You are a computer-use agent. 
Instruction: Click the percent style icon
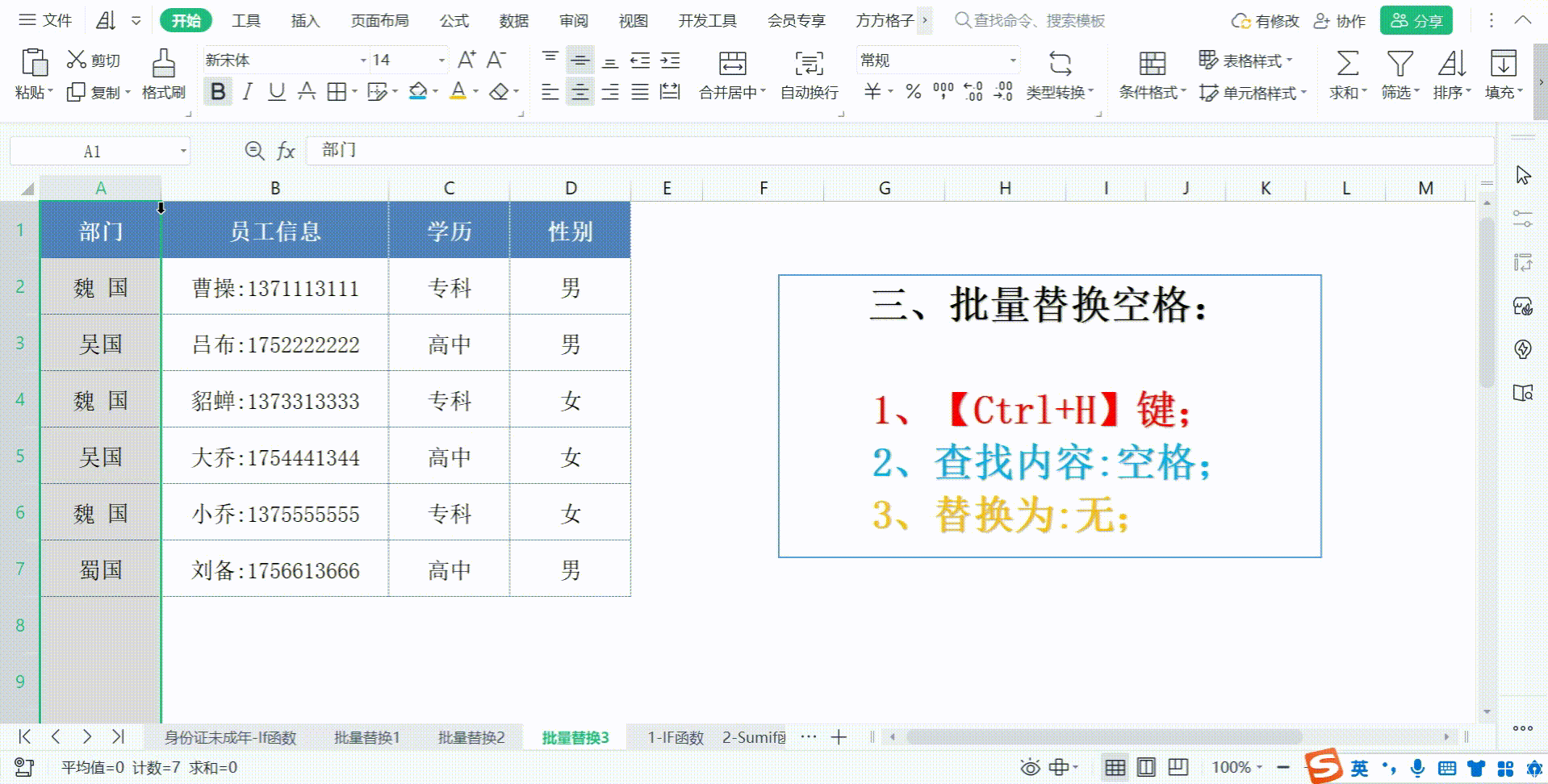(x=914, y=92)
